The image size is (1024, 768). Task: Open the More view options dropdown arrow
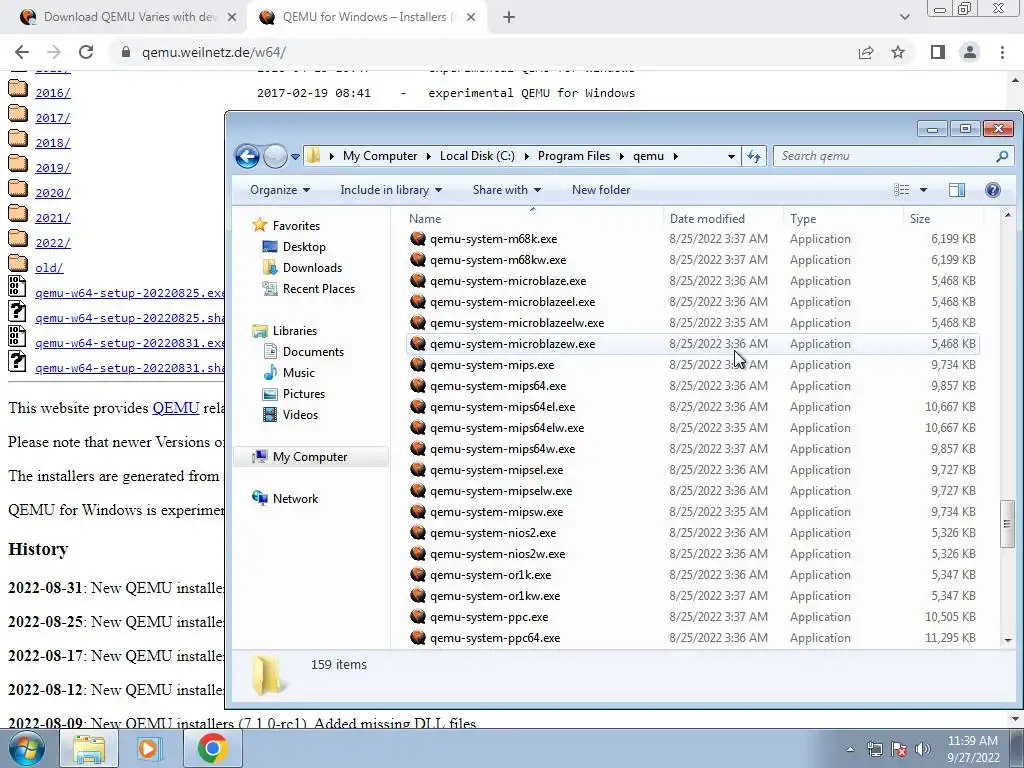pyautogui.click(x=923, y=190)
